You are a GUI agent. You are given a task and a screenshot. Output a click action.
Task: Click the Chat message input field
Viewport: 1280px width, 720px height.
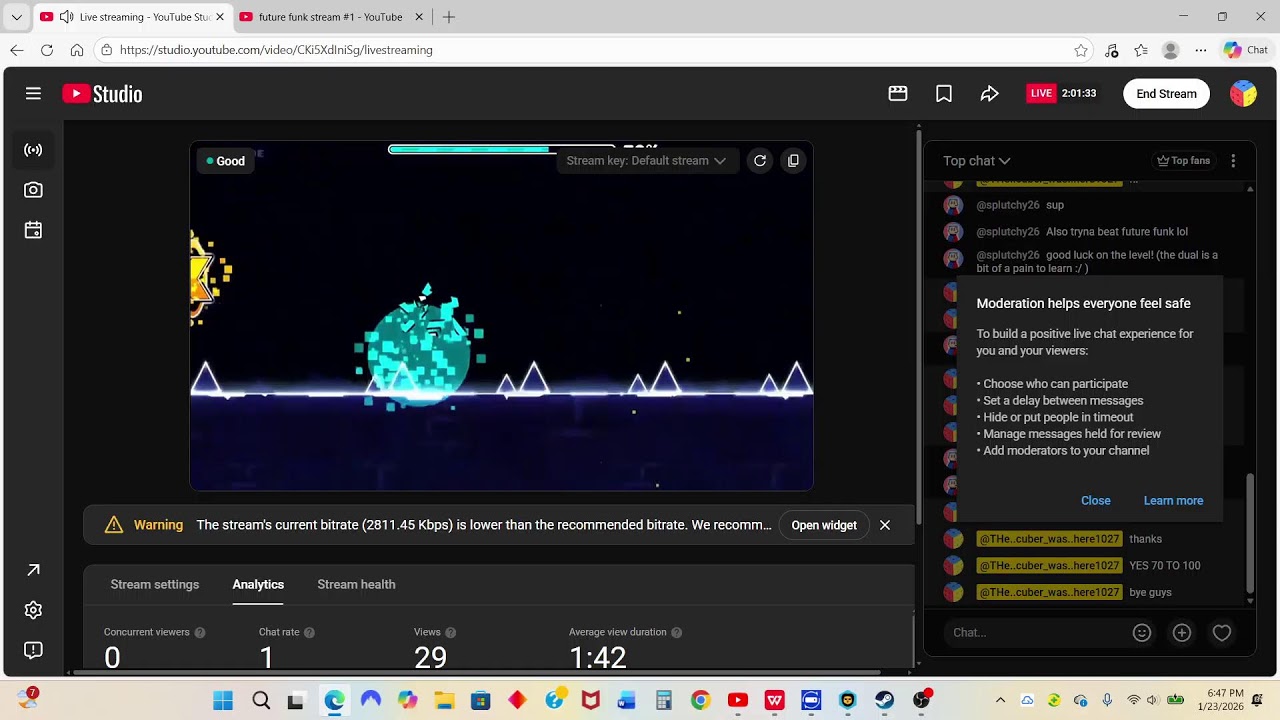coord(1035,632)
